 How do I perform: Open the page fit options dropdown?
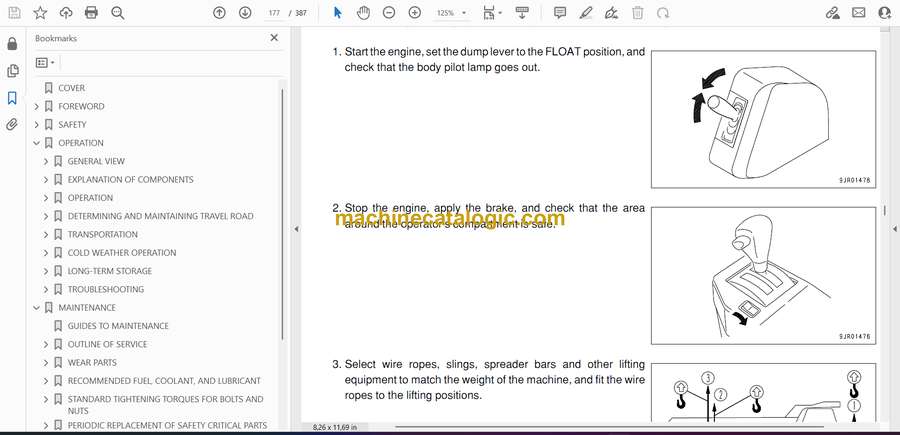click(x=492, y=13)
